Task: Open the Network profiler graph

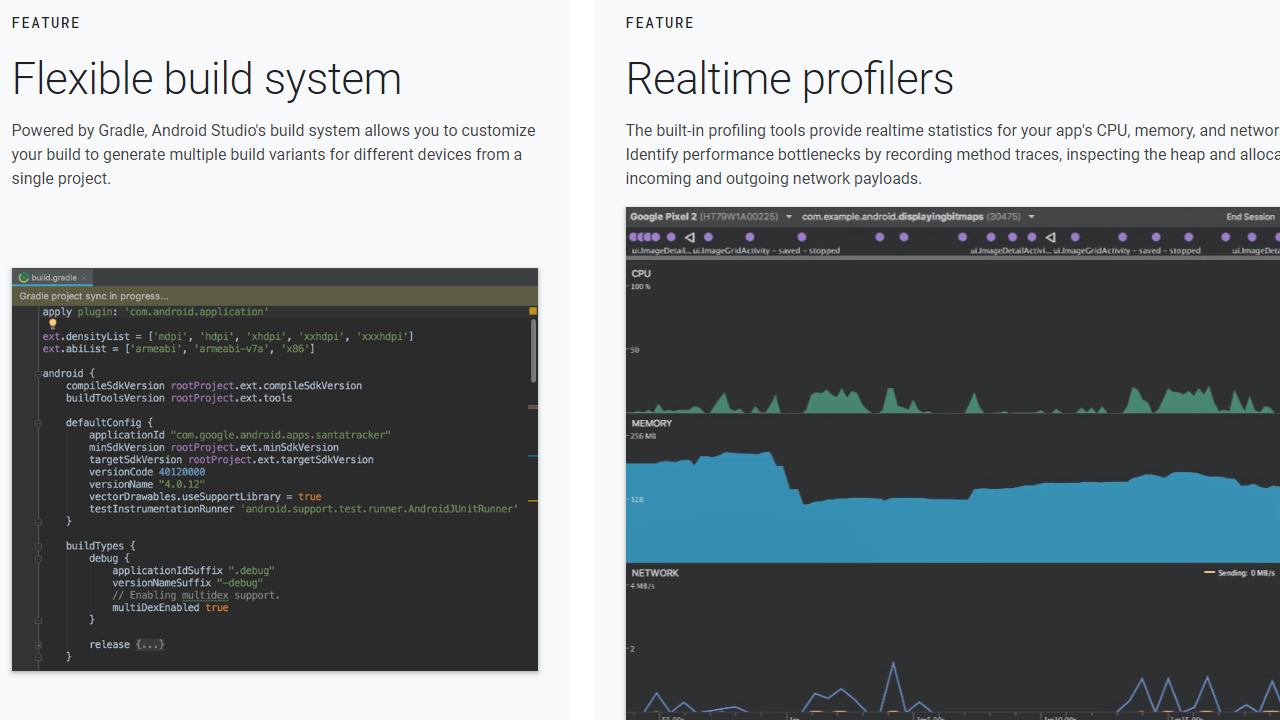Action: click(950, 640)
